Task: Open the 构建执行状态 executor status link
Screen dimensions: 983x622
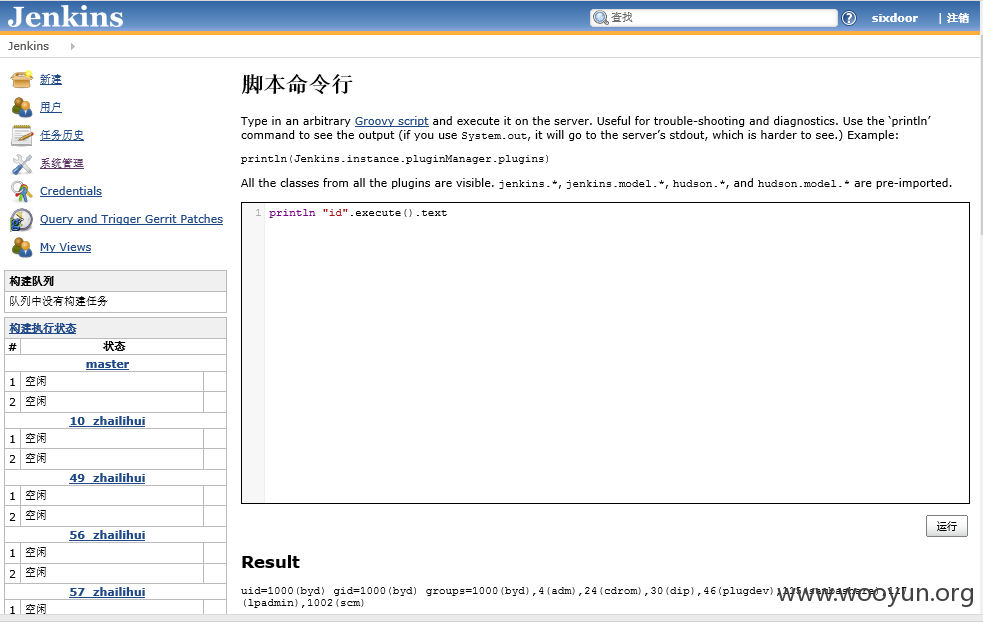Action: pos(43,329)
